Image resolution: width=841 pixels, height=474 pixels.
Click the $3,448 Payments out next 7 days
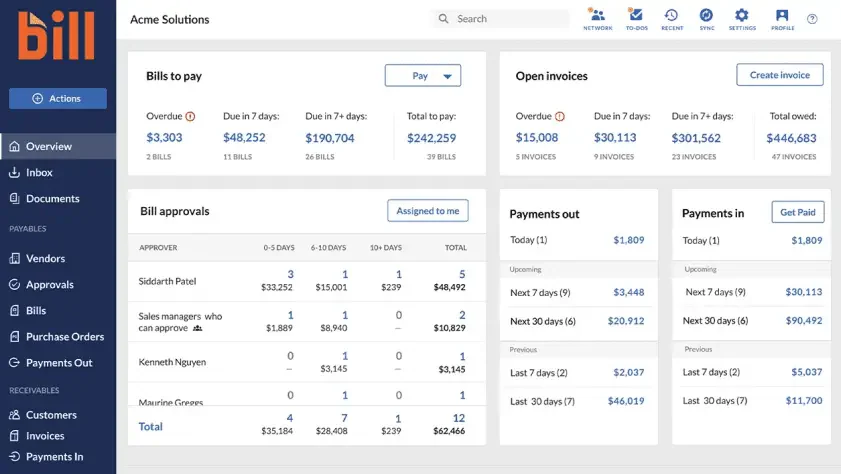[x=629, y=293]
